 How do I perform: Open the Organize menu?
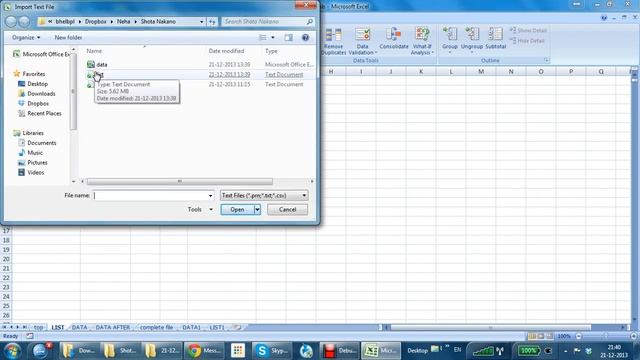(x=26, y=38)
